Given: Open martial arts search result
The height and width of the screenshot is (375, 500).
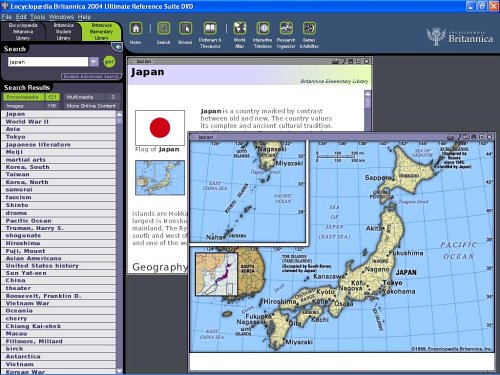Looking at the screenshot, I should pyautogui.click(x=59, y=160).
